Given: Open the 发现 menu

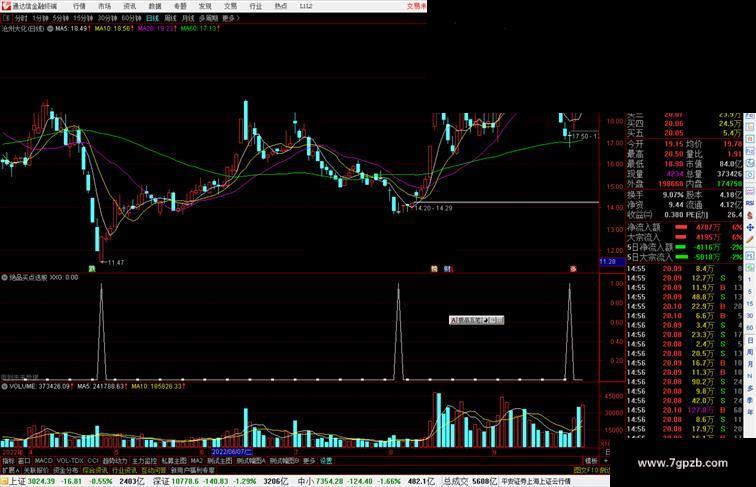Looking at the screenshot, I should pos(205,6).
